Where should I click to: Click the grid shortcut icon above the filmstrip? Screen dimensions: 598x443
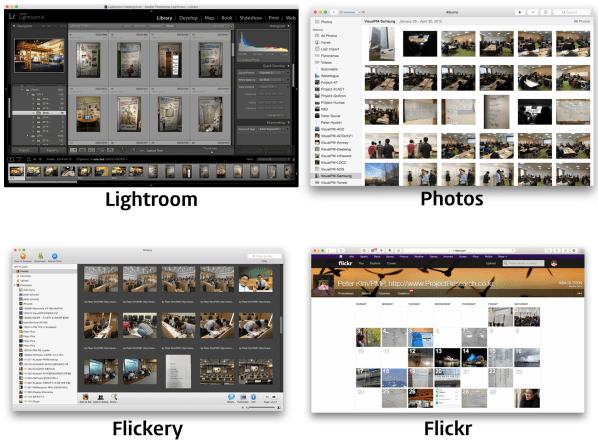(29, 159)
